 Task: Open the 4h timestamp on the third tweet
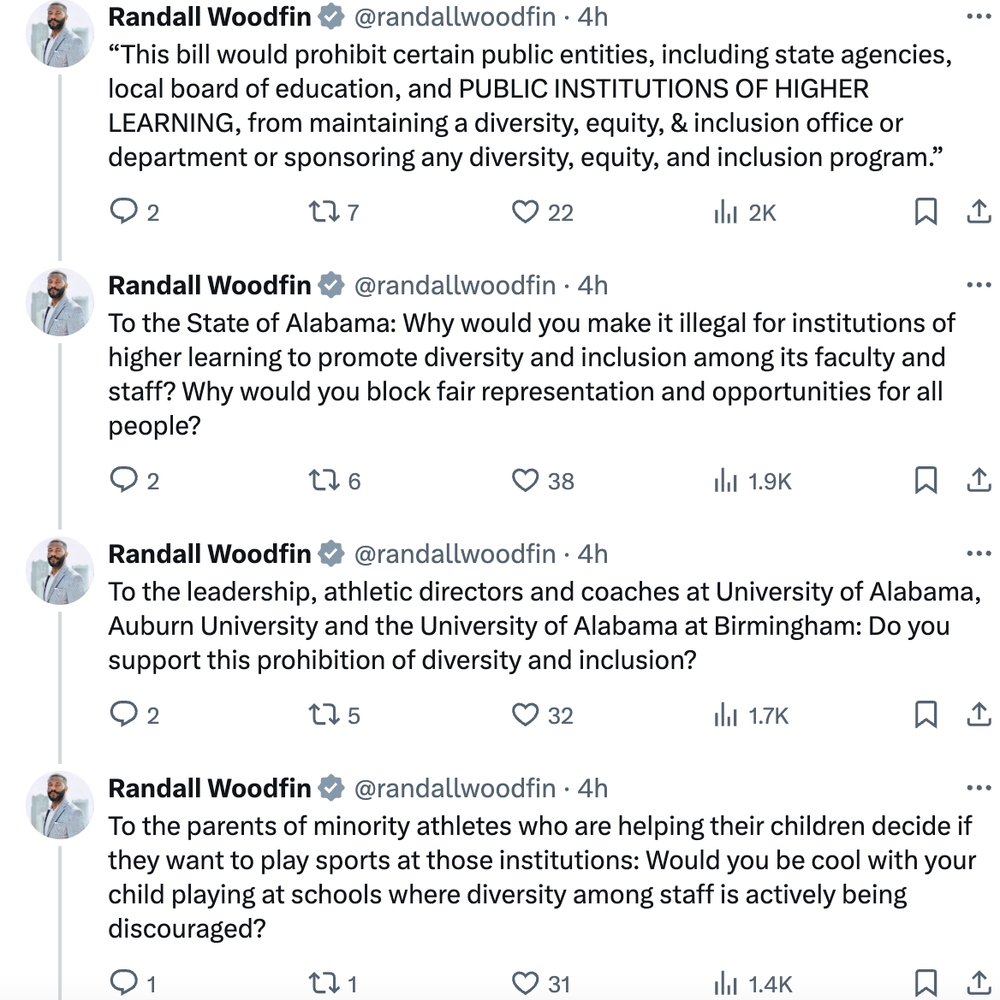[x=592, y=554]
